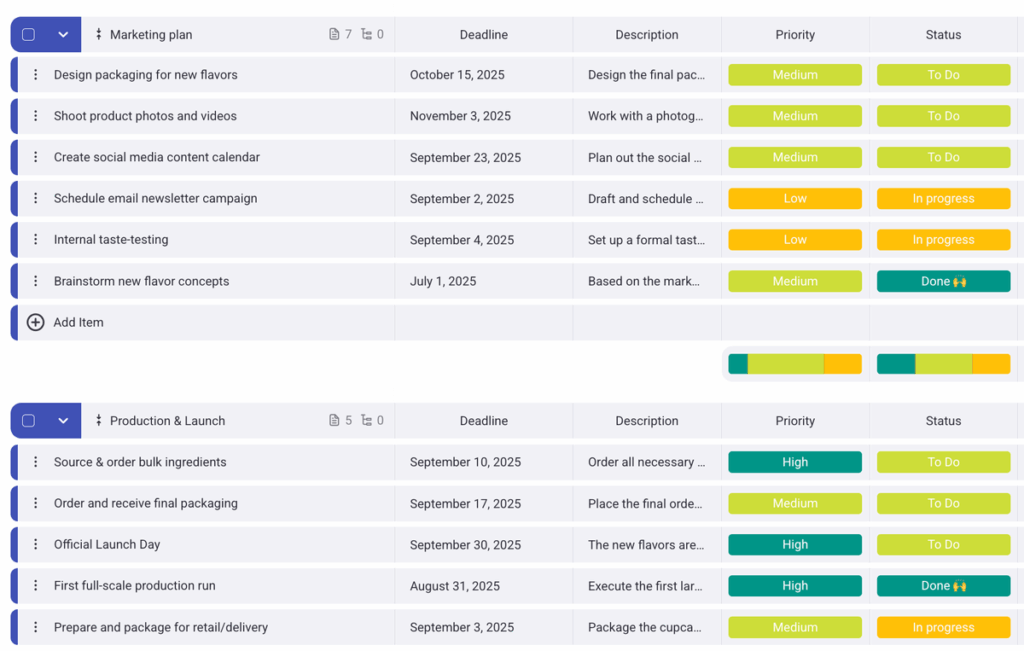Check the Marketing plan select-all checkbox
This screenshot has height=651, width=1024.
pyautogui.click(x=28, y=35)
